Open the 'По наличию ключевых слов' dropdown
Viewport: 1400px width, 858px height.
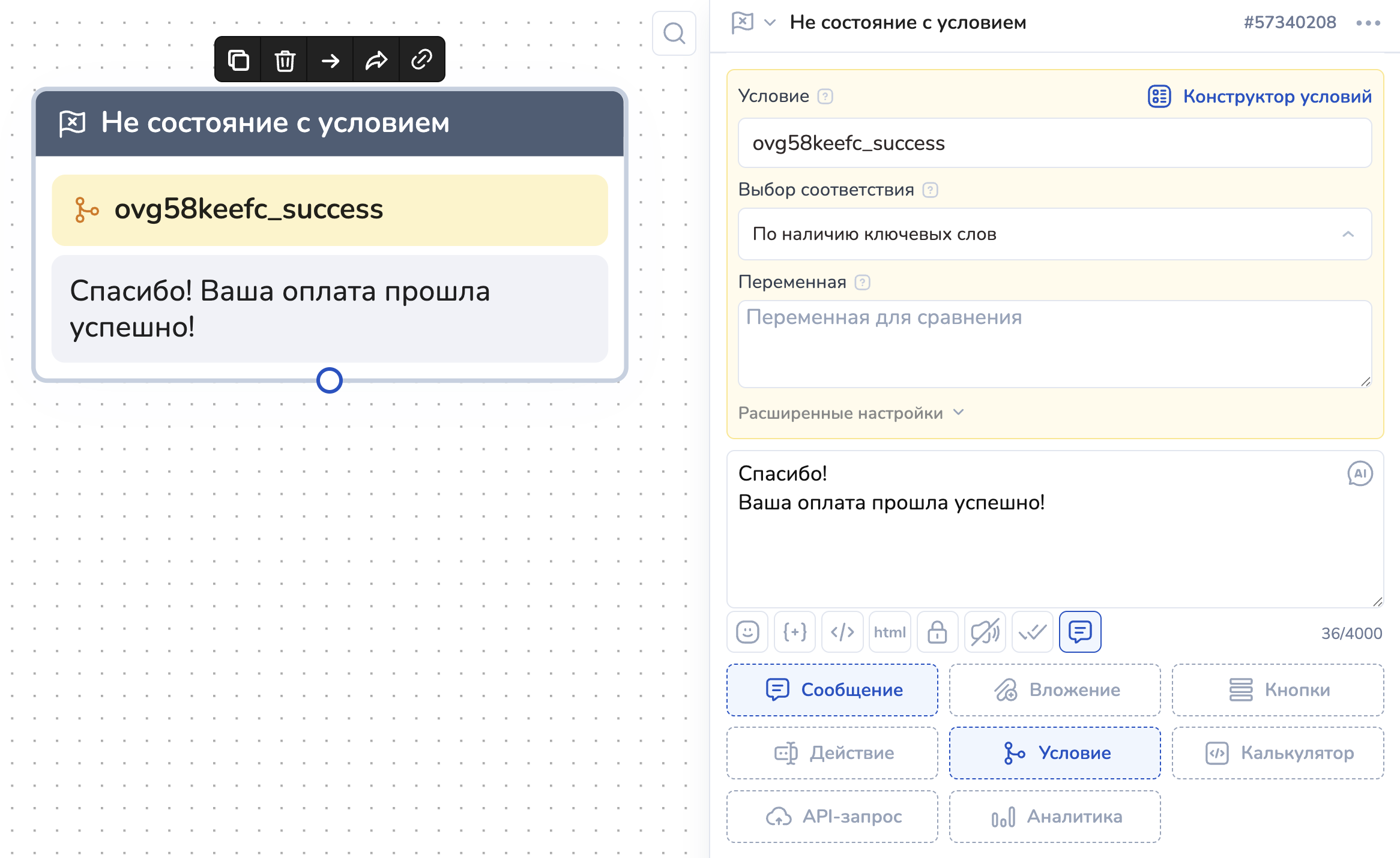pyautogui.click(x=1054, y=234)
